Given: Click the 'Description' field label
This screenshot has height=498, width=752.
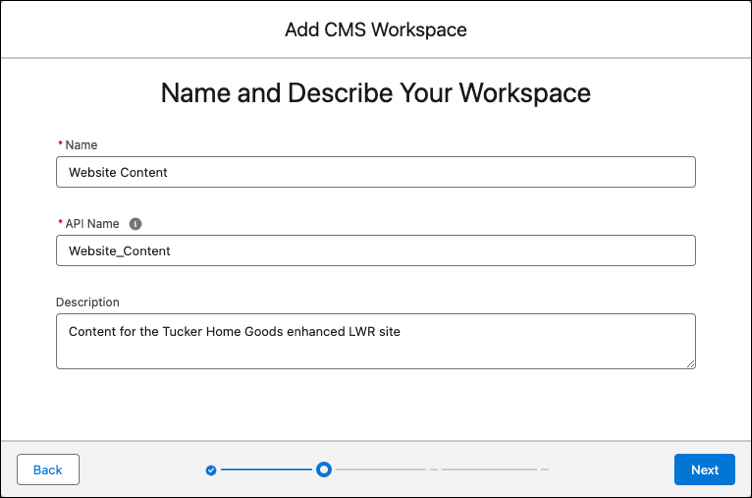Looking at the screenshot, I should pos(88,302).
